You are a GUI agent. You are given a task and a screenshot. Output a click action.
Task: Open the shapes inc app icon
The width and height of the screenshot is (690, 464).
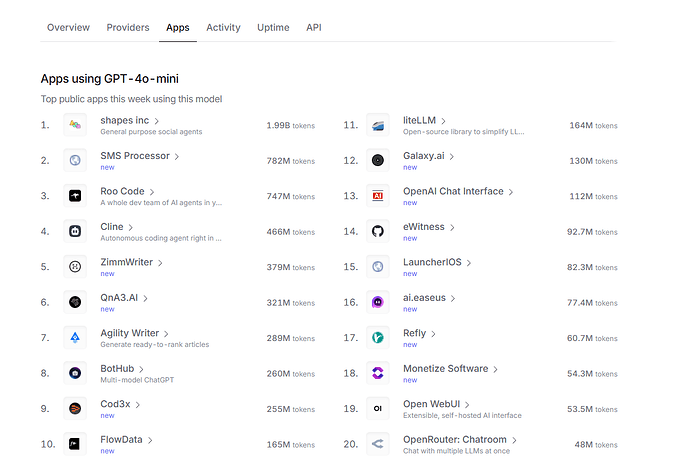click(75, 125)
